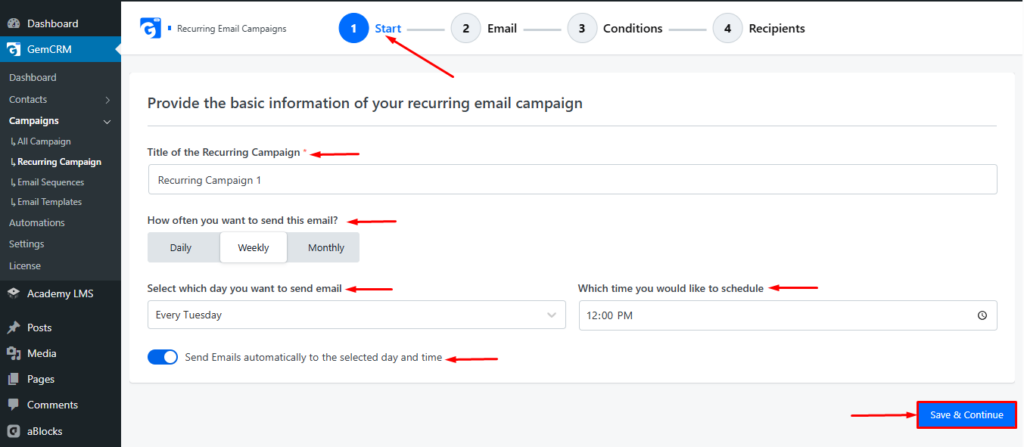
Task: Click the 12:00 PM schedule time field
Action: point(788,315)
